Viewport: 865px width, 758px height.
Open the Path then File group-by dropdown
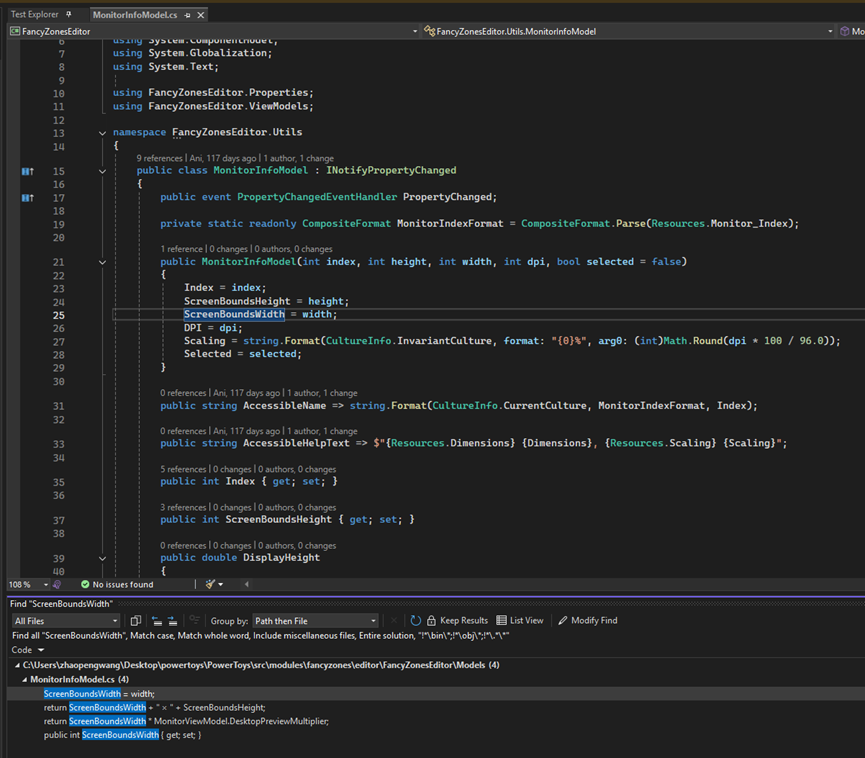[x=316, y=620]
